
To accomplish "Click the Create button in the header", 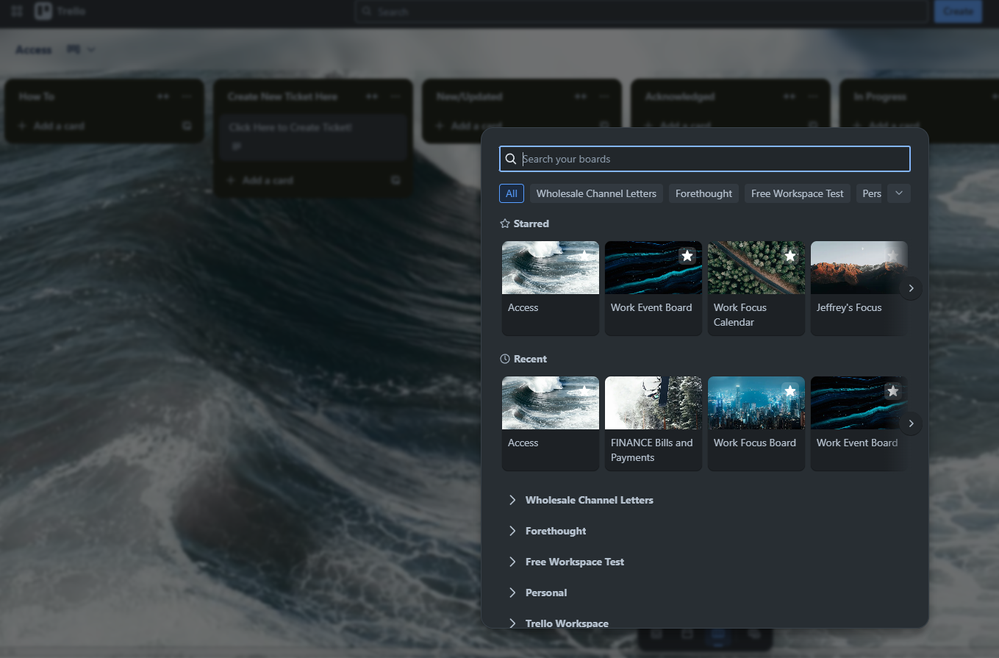I will pos(957,11).
